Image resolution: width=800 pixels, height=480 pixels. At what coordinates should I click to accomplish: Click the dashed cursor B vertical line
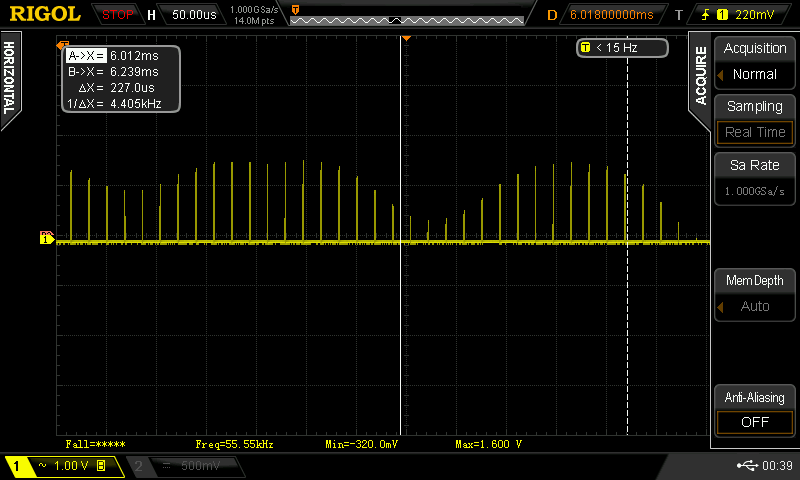tap(627, 235)
